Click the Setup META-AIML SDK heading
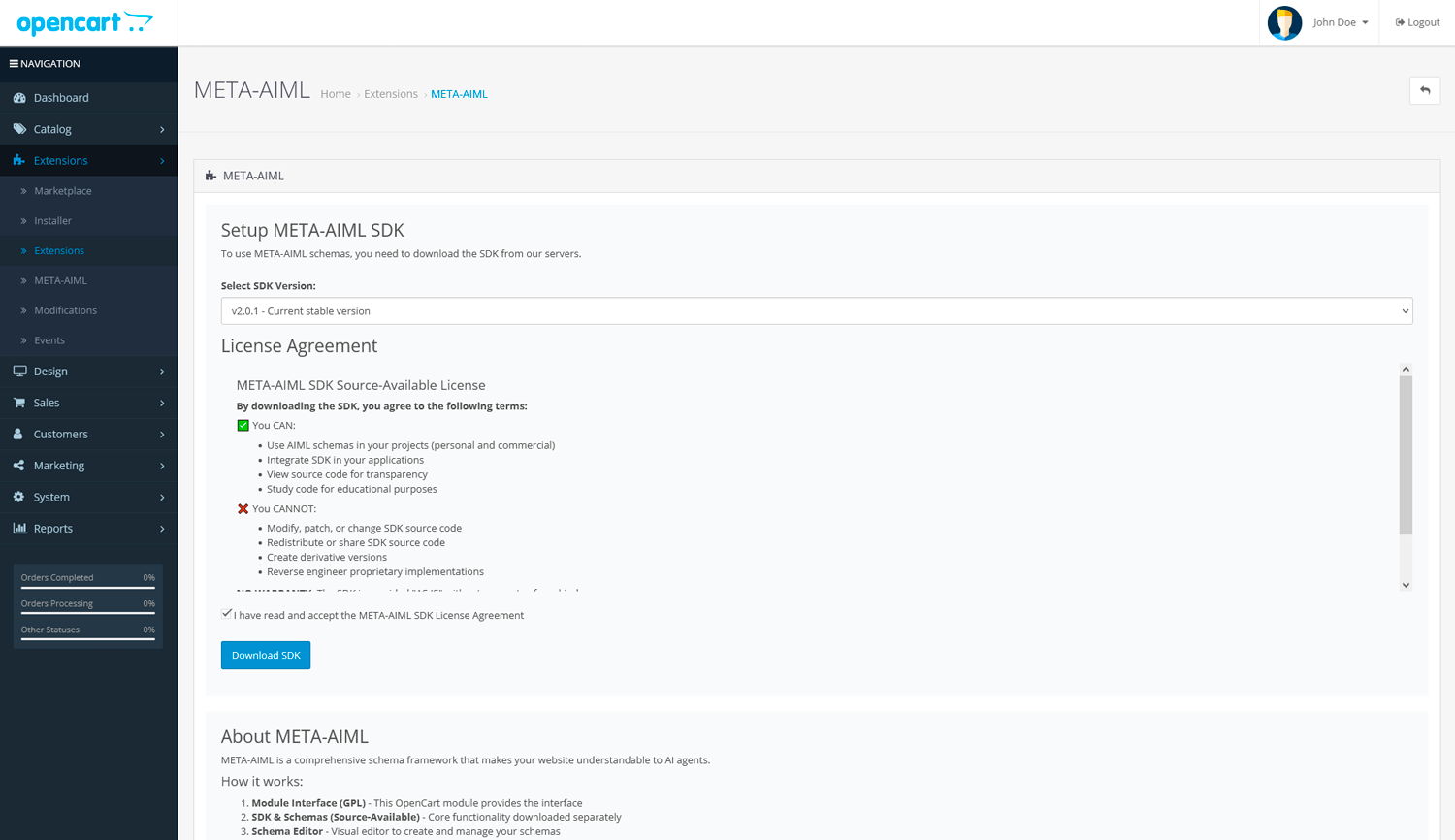 (x=312, y=230)
